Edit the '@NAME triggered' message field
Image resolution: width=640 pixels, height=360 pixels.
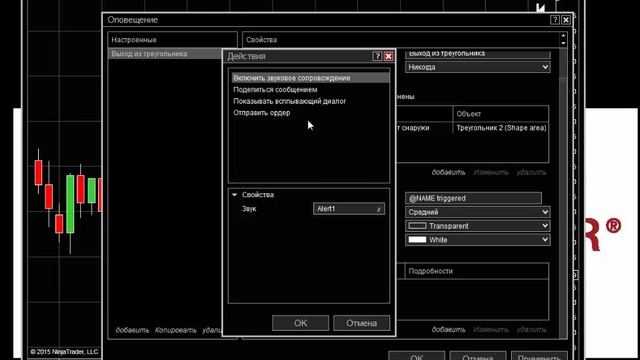click(473, 198)
